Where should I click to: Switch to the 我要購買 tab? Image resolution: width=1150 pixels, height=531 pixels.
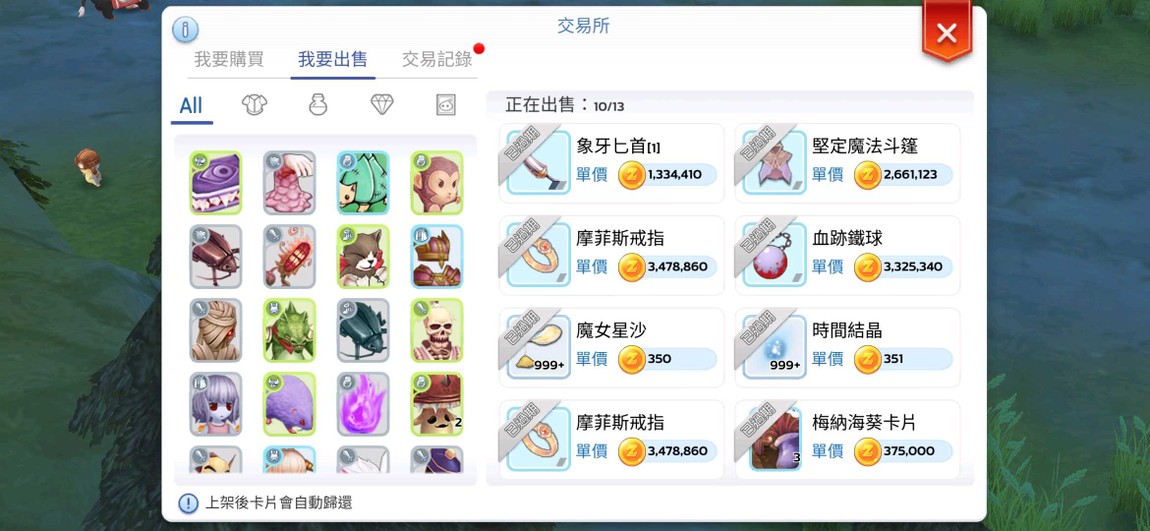(x=229, y=59)
